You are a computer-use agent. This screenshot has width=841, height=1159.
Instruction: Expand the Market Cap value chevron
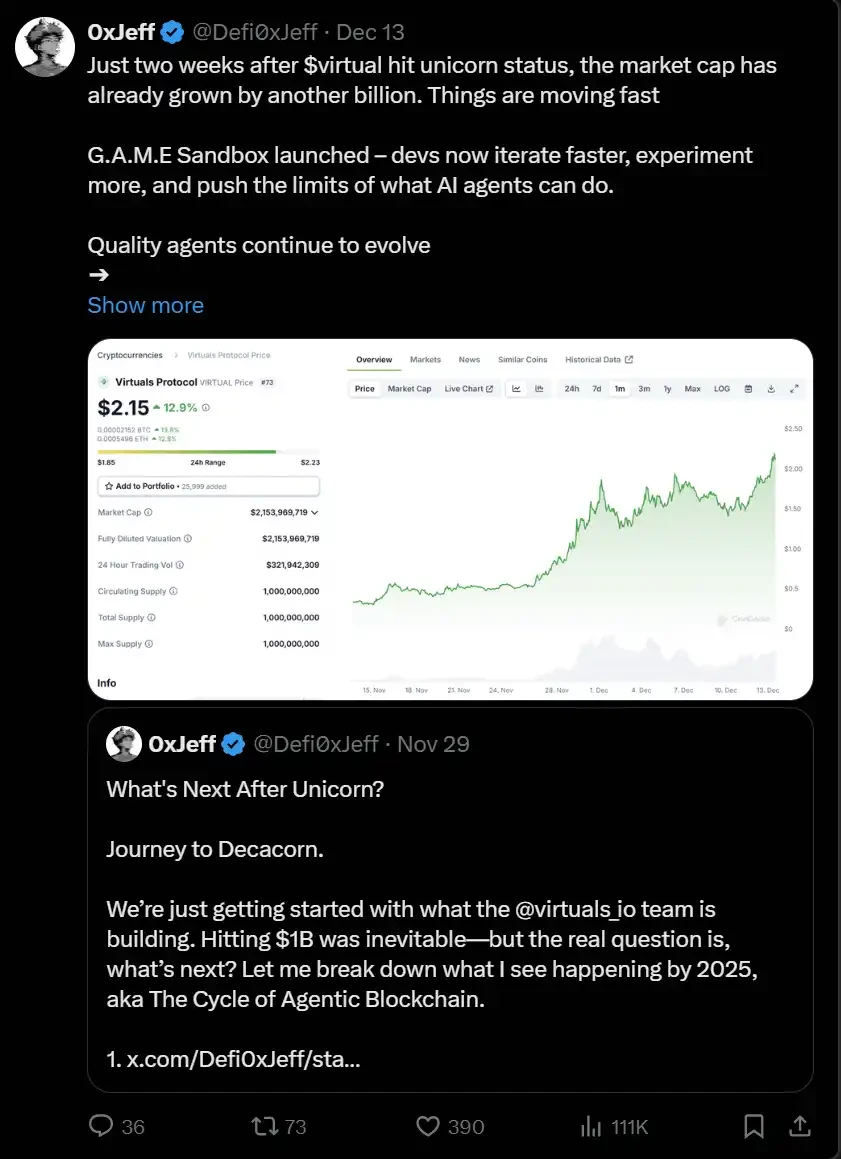point(315,512)
